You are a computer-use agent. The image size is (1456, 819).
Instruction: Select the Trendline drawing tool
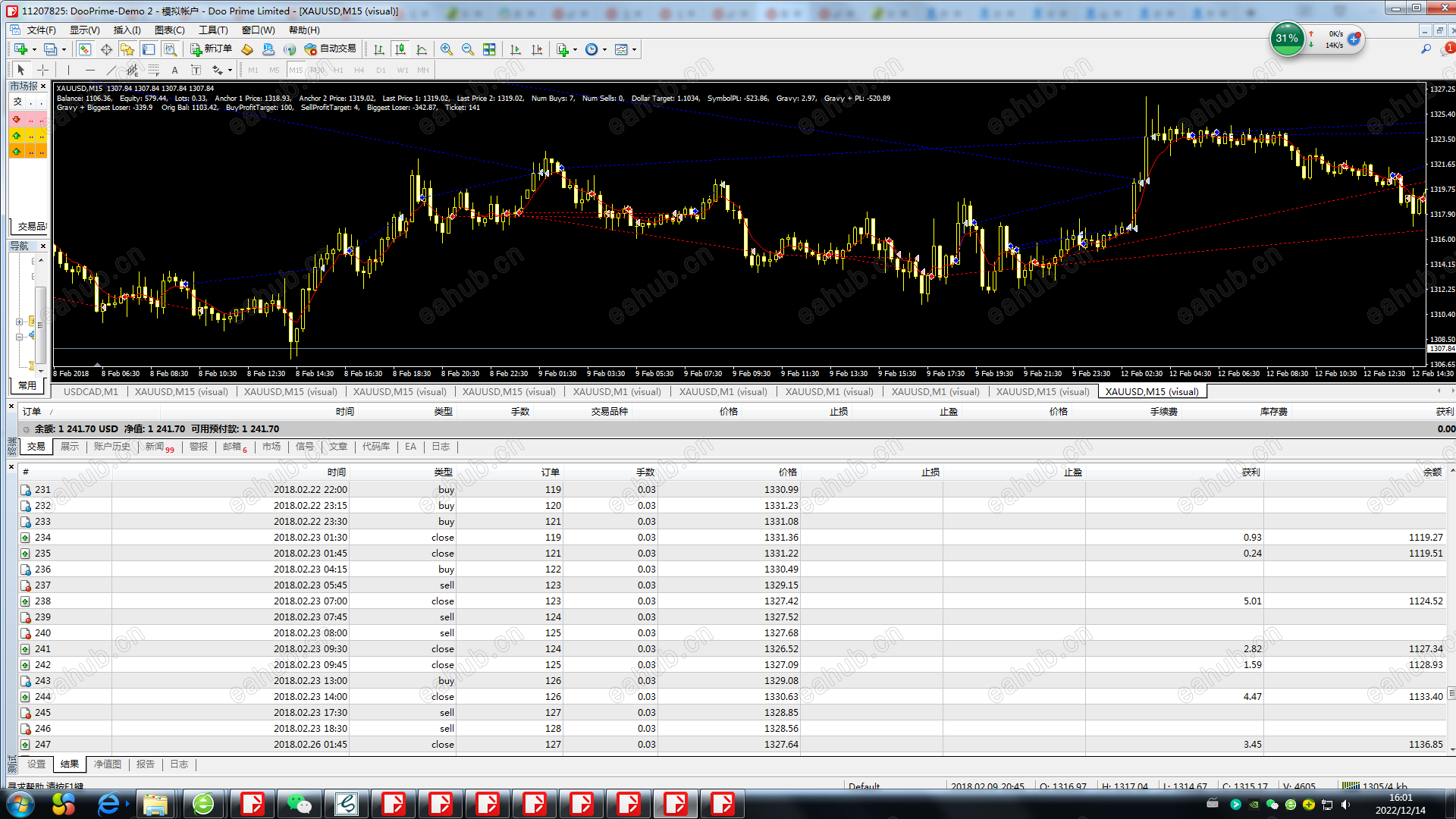click(x=111, y=70)
